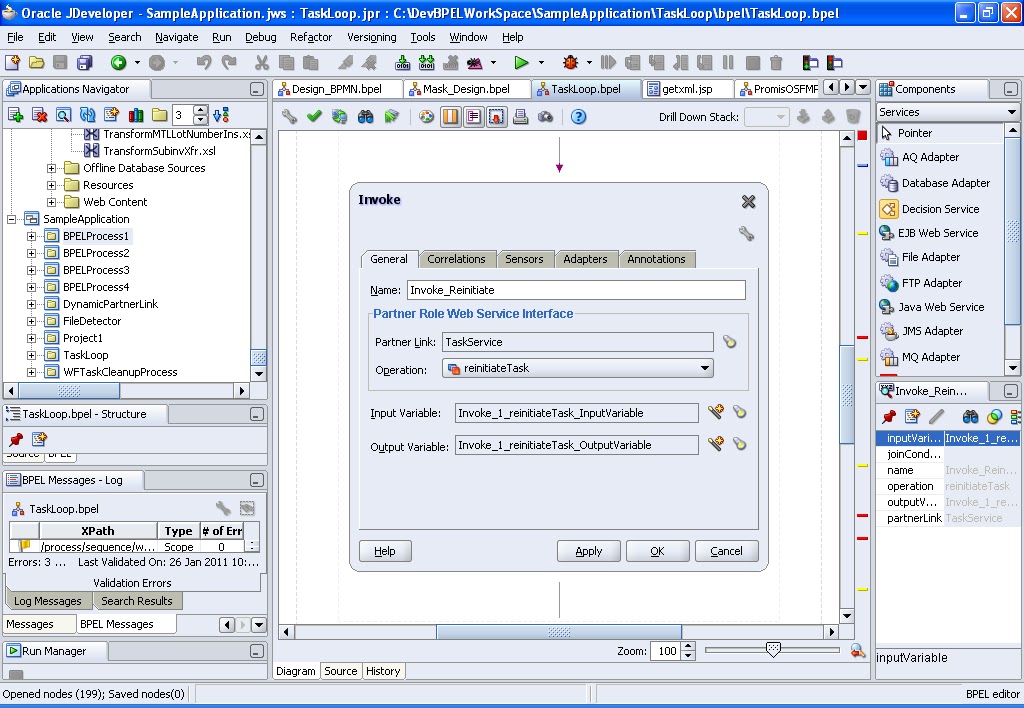Toggle the partner link browse lens beside TaskService

tap(729, 343)
